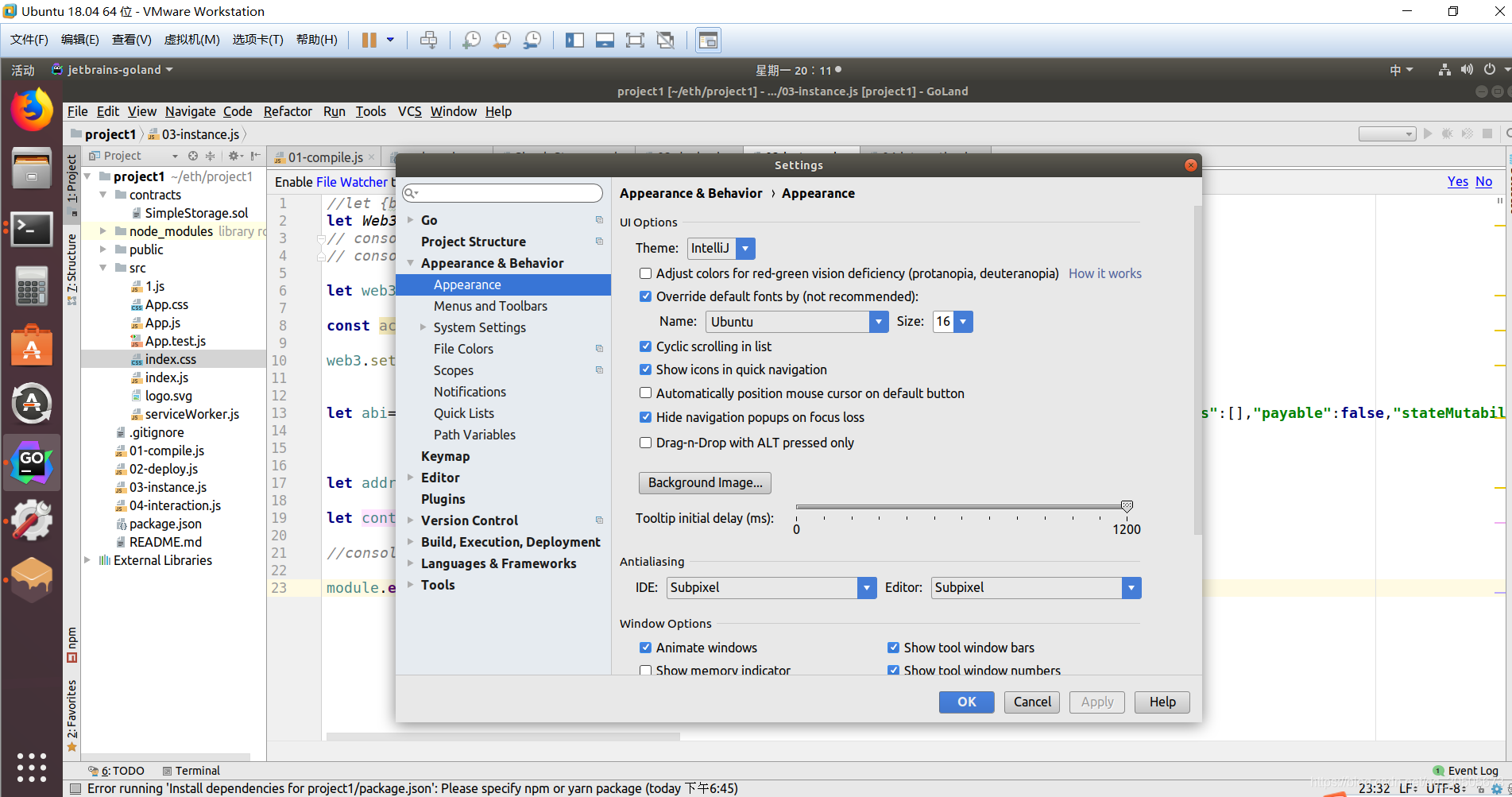The height and width of the screenshot is (797, 1512).
Task: Toggle Show icons in quick navigation
Action: tap(646, 369)
